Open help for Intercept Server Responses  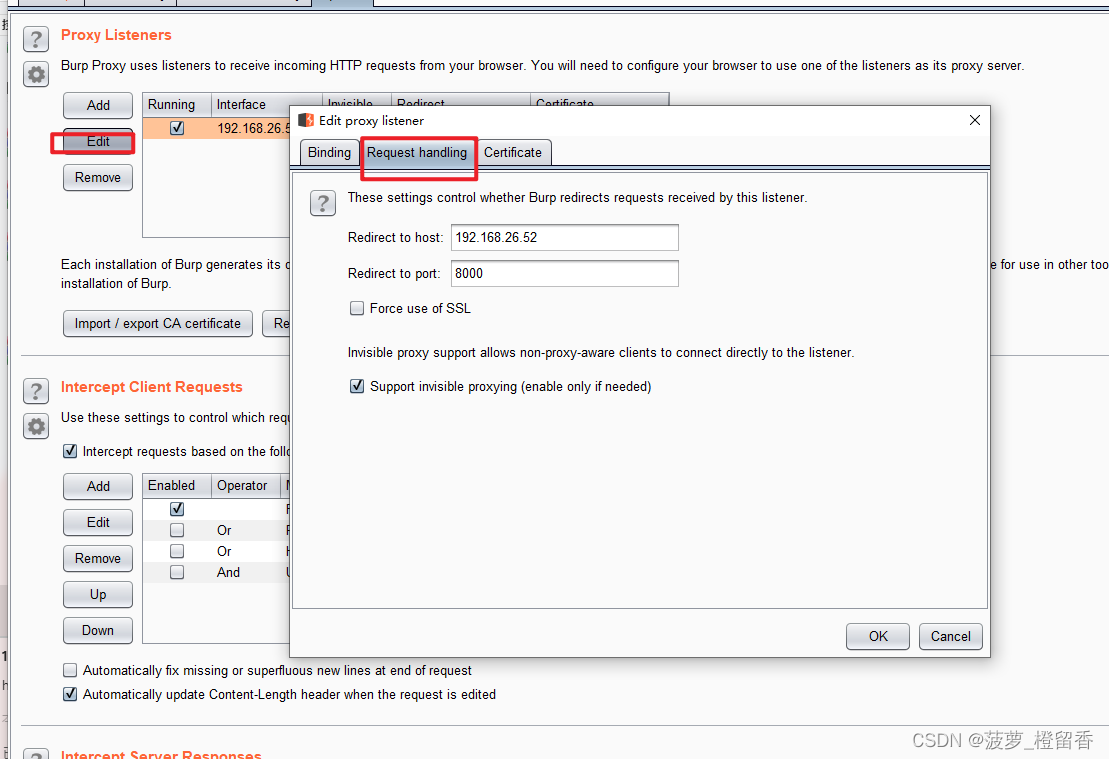[x=36, y=753]
